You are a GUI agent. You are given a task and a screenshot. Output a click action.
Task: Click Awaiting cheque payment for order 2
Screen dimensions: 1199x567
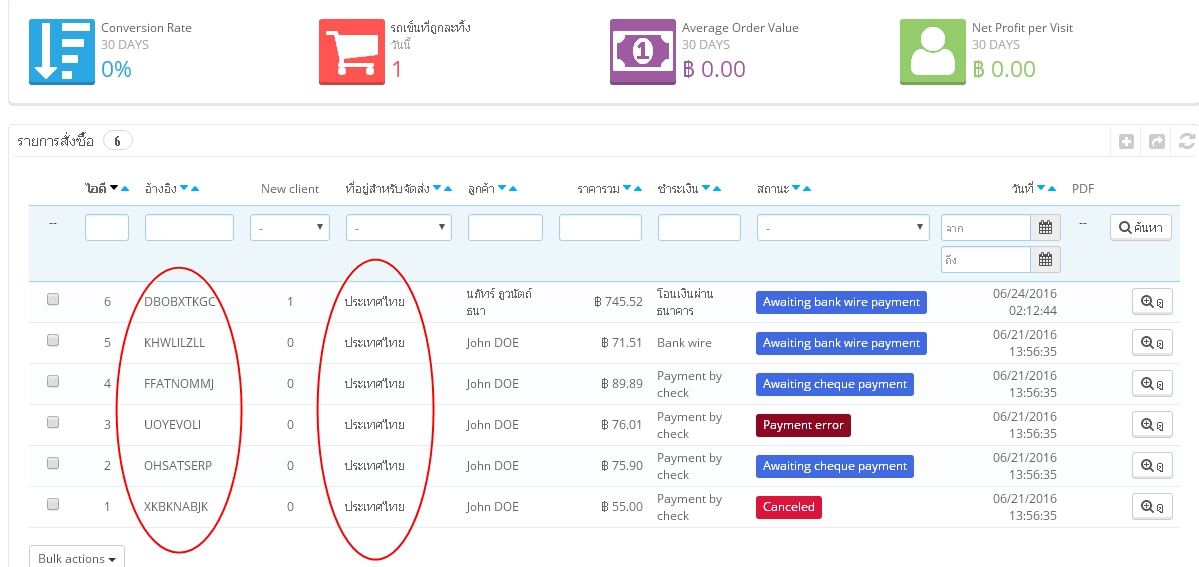[835, 466]
